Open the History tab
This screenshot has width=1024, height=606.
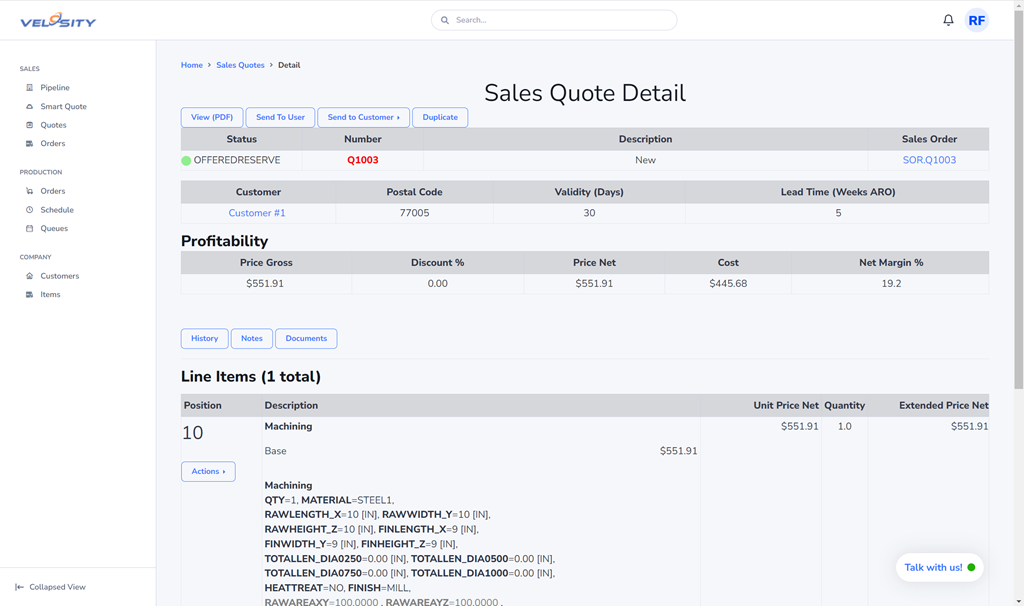point(204,339)
